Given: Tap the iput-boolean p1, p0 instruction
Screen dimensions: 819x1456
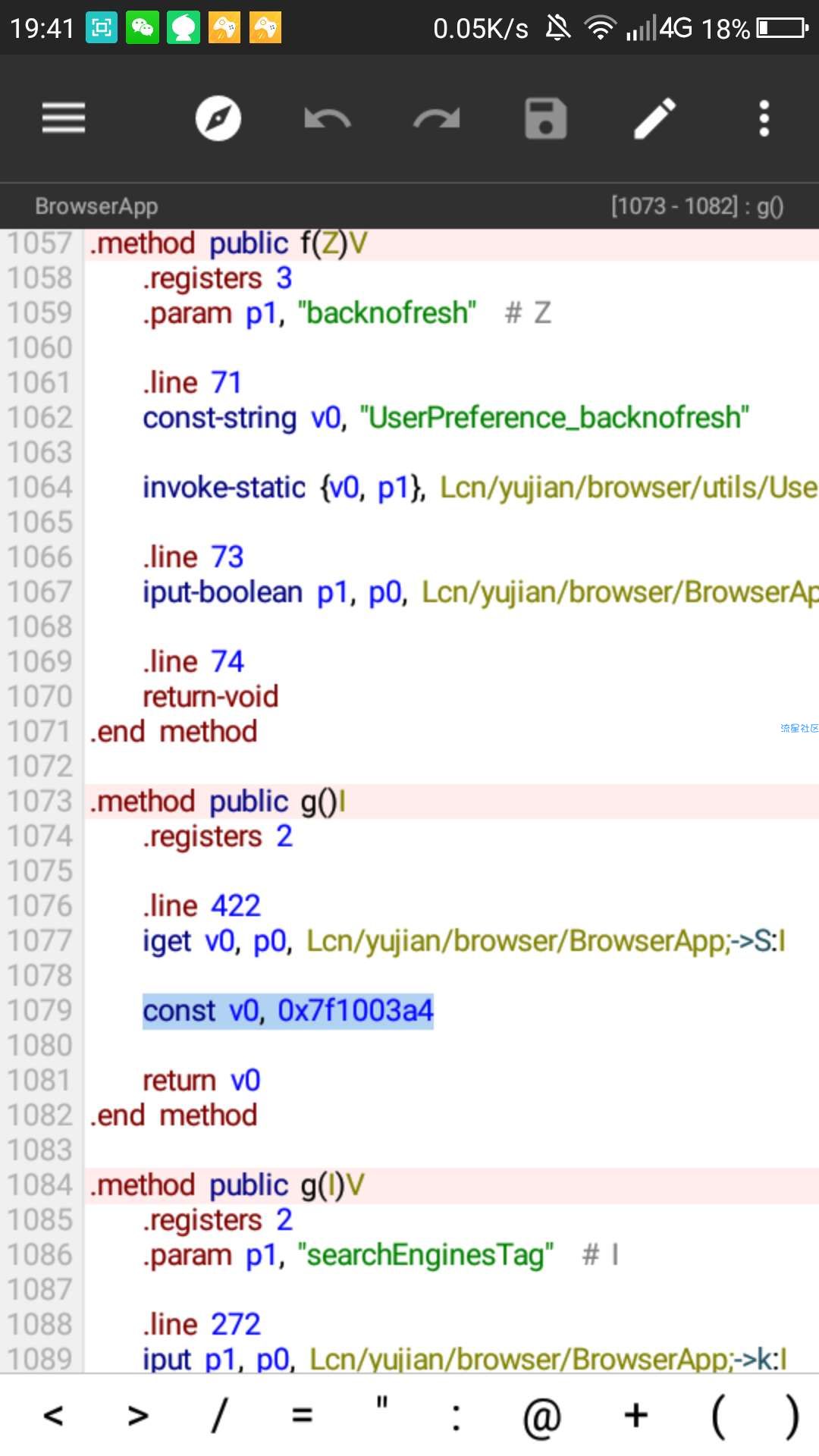Looking at the screenshot, I should tap(481, 592).
